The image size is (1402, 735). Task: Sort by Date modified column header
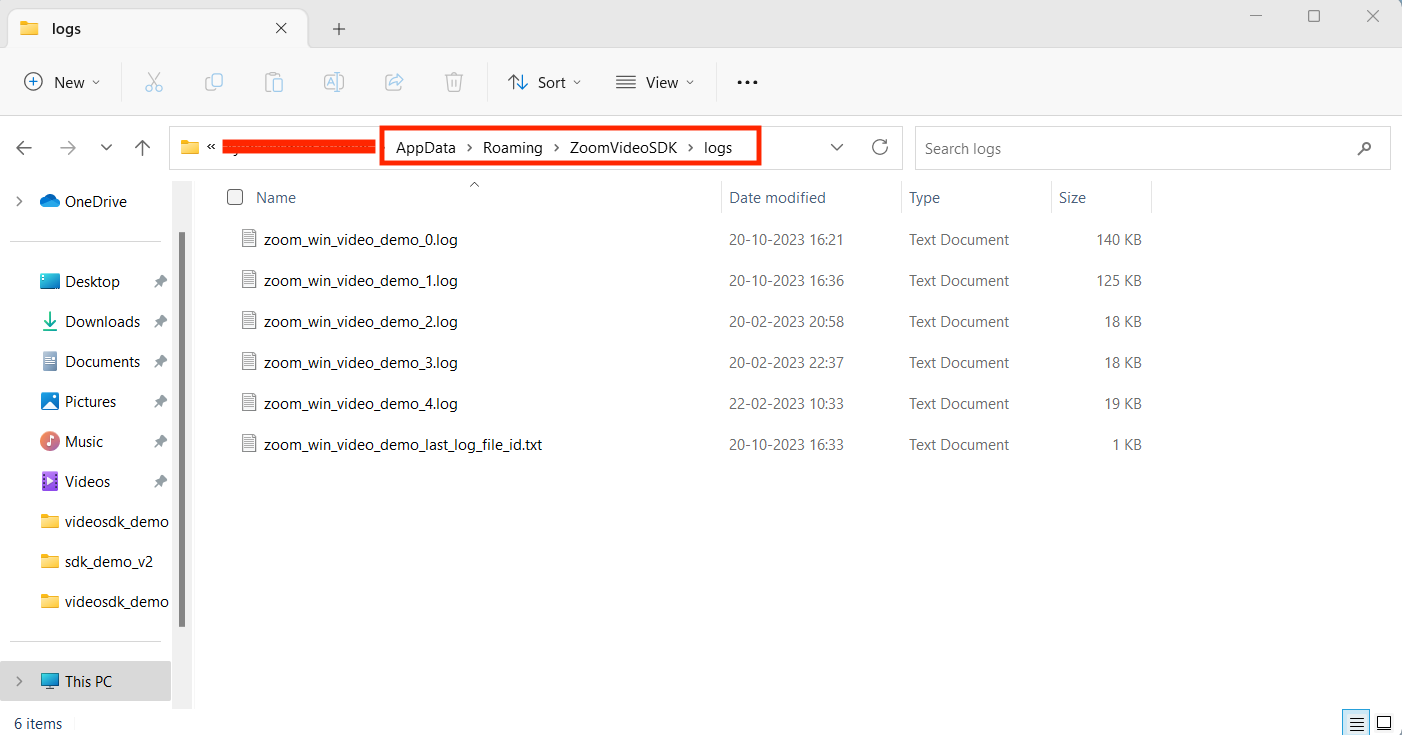(777, 198)
